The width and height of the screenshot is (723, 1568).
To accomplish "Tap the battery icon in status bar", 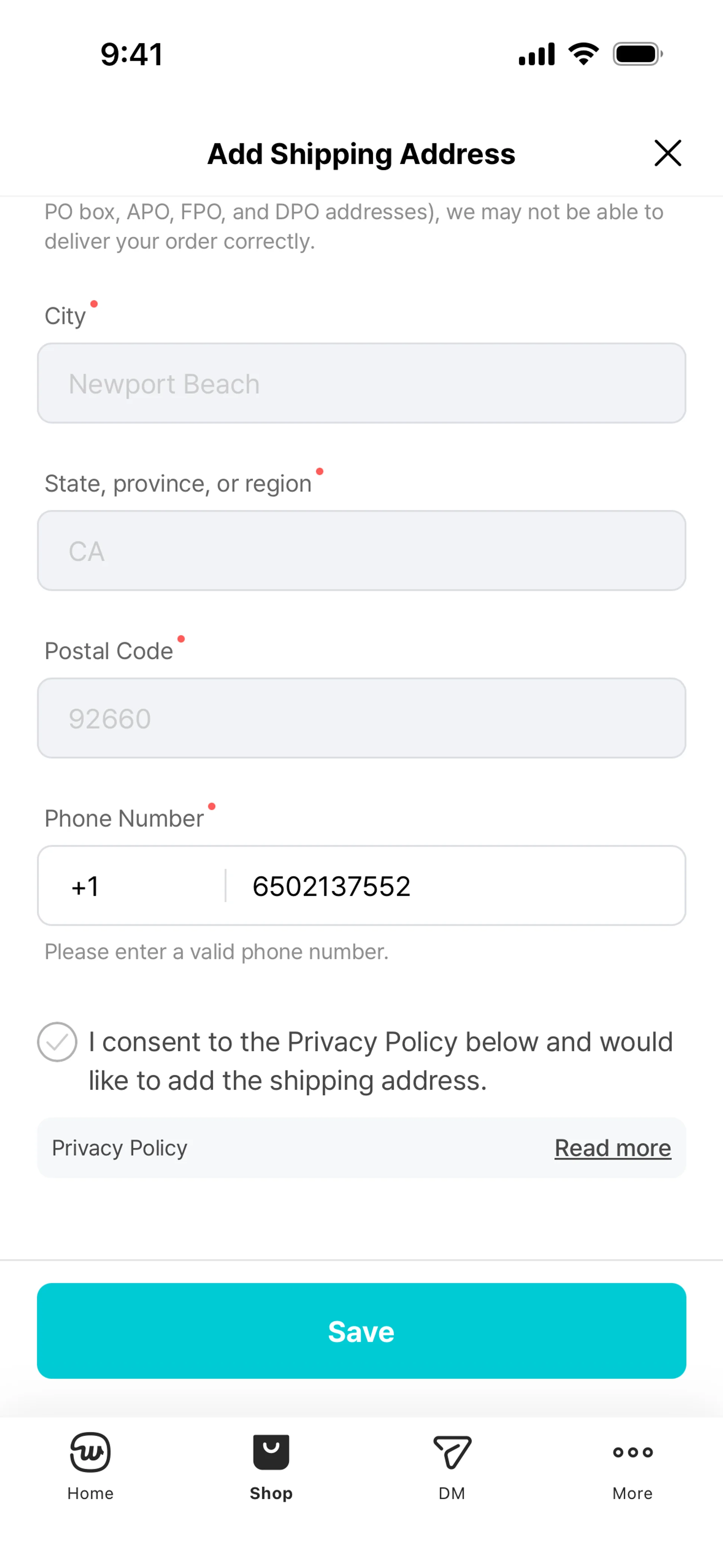I will tap(637, 54).
